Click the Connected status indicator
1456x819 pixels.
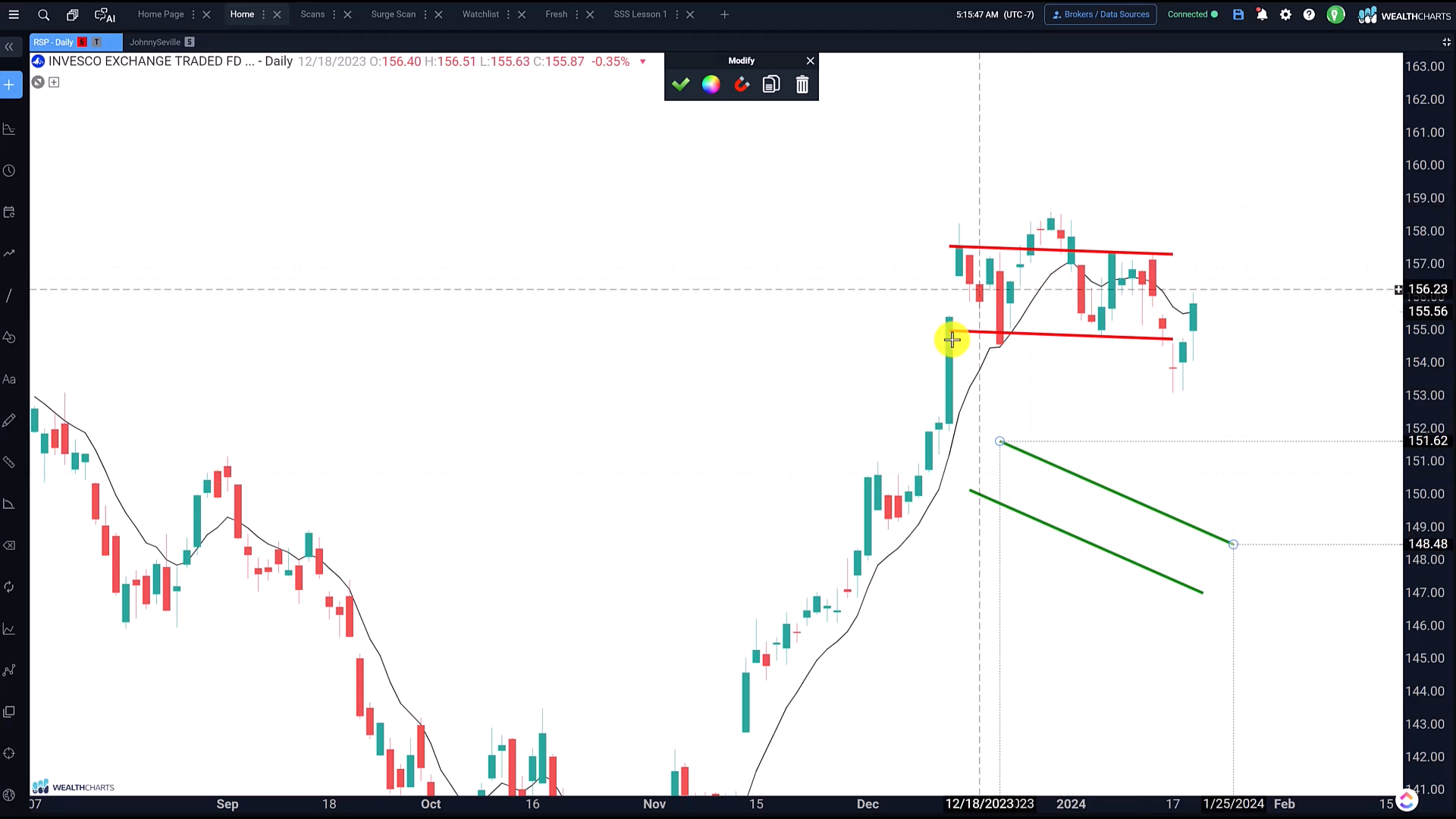point(1192,14)
